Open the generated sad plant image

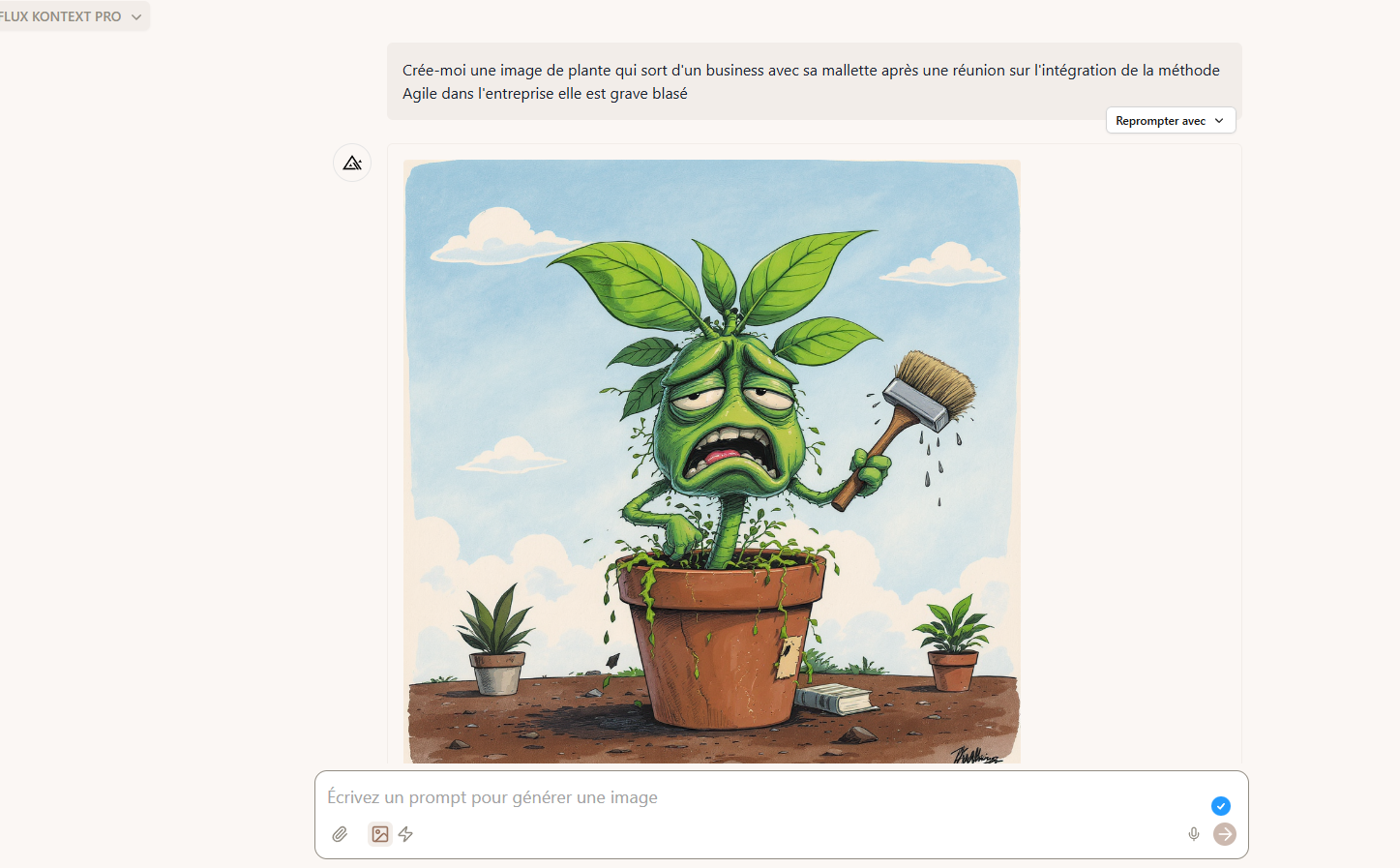[712, 462]
